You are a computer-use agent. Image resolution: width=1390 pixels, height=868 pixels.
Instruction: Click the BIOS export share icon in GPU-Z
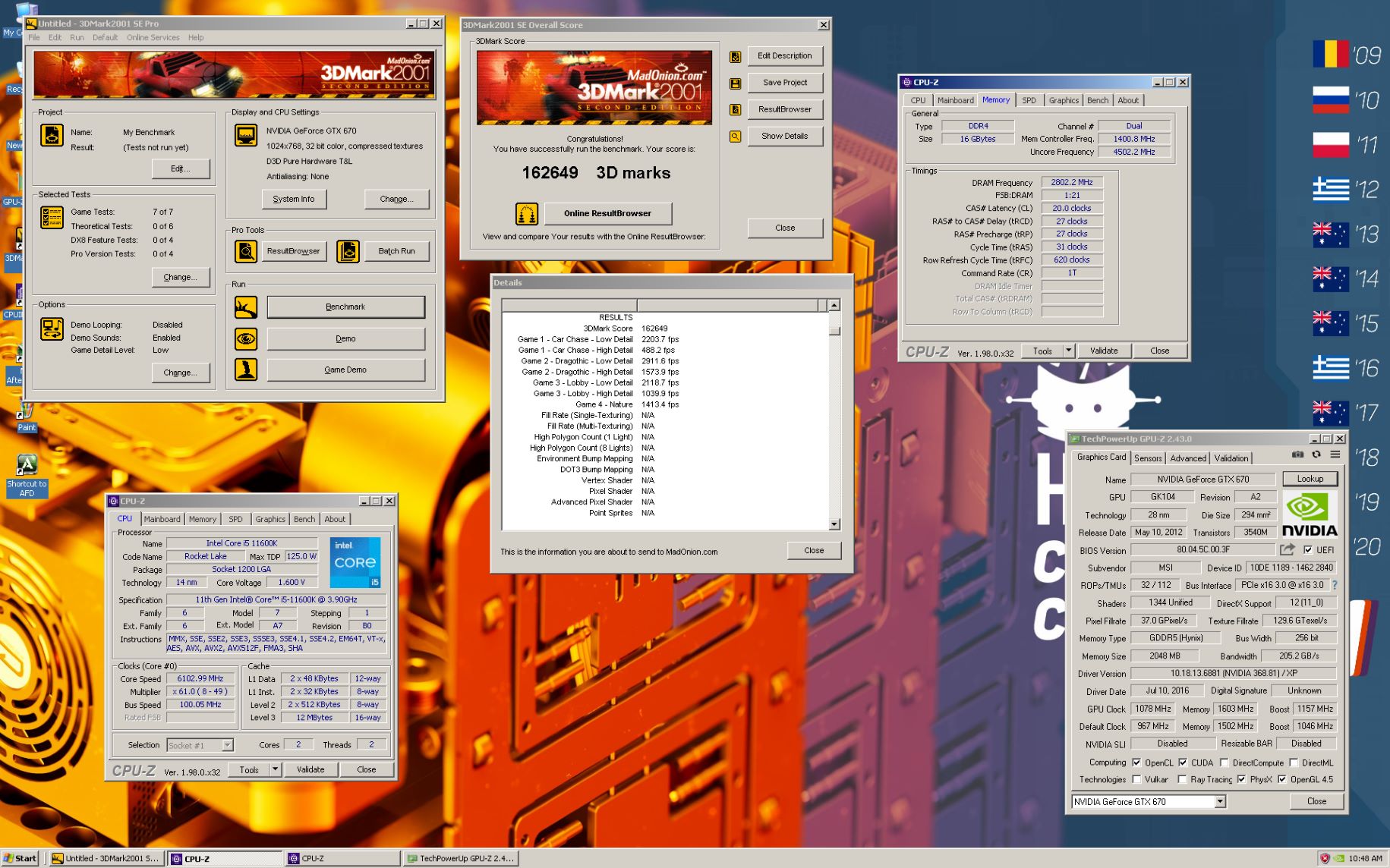pyautogui.click(x=1288, y=549)
